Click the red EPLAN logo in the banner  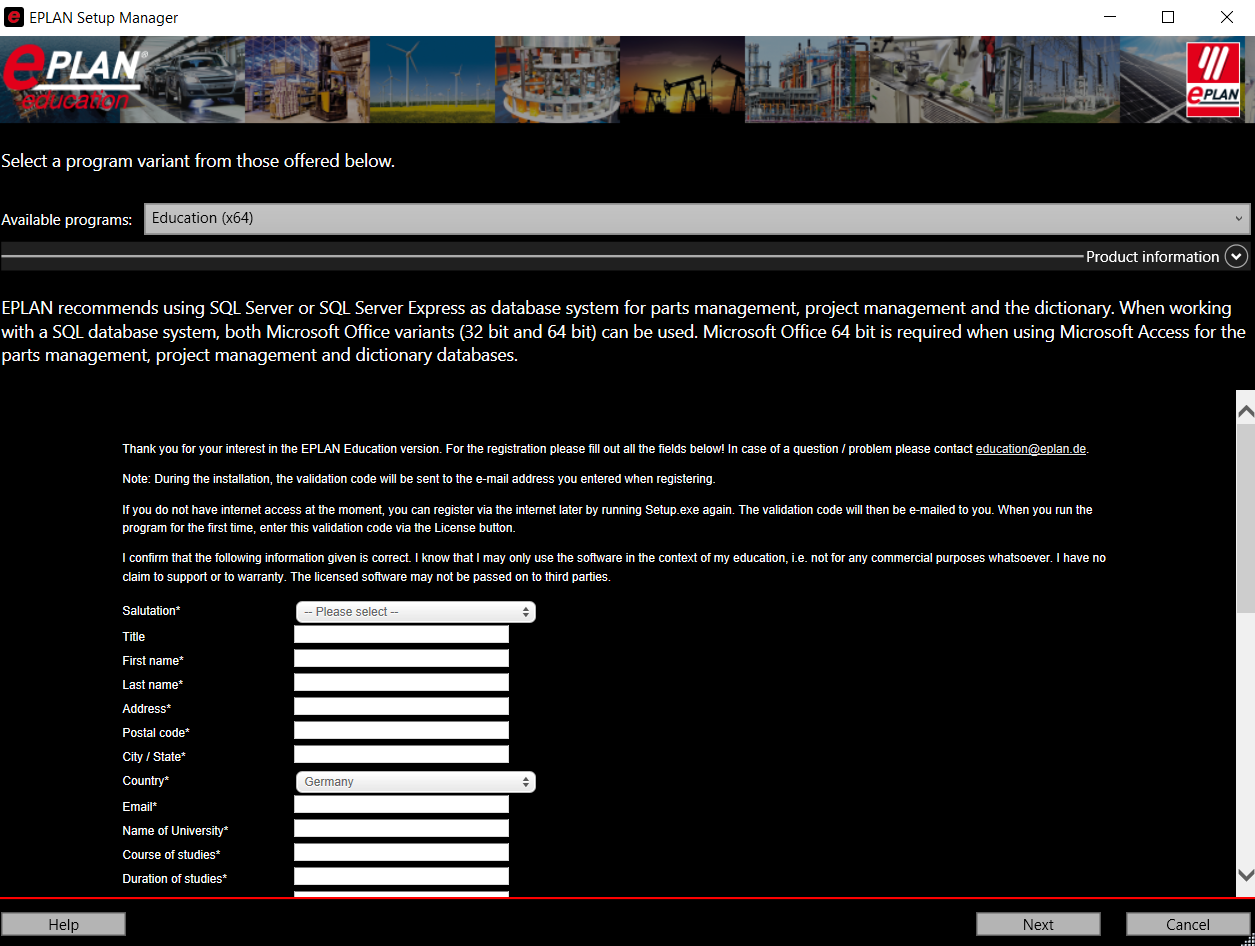1213,80
